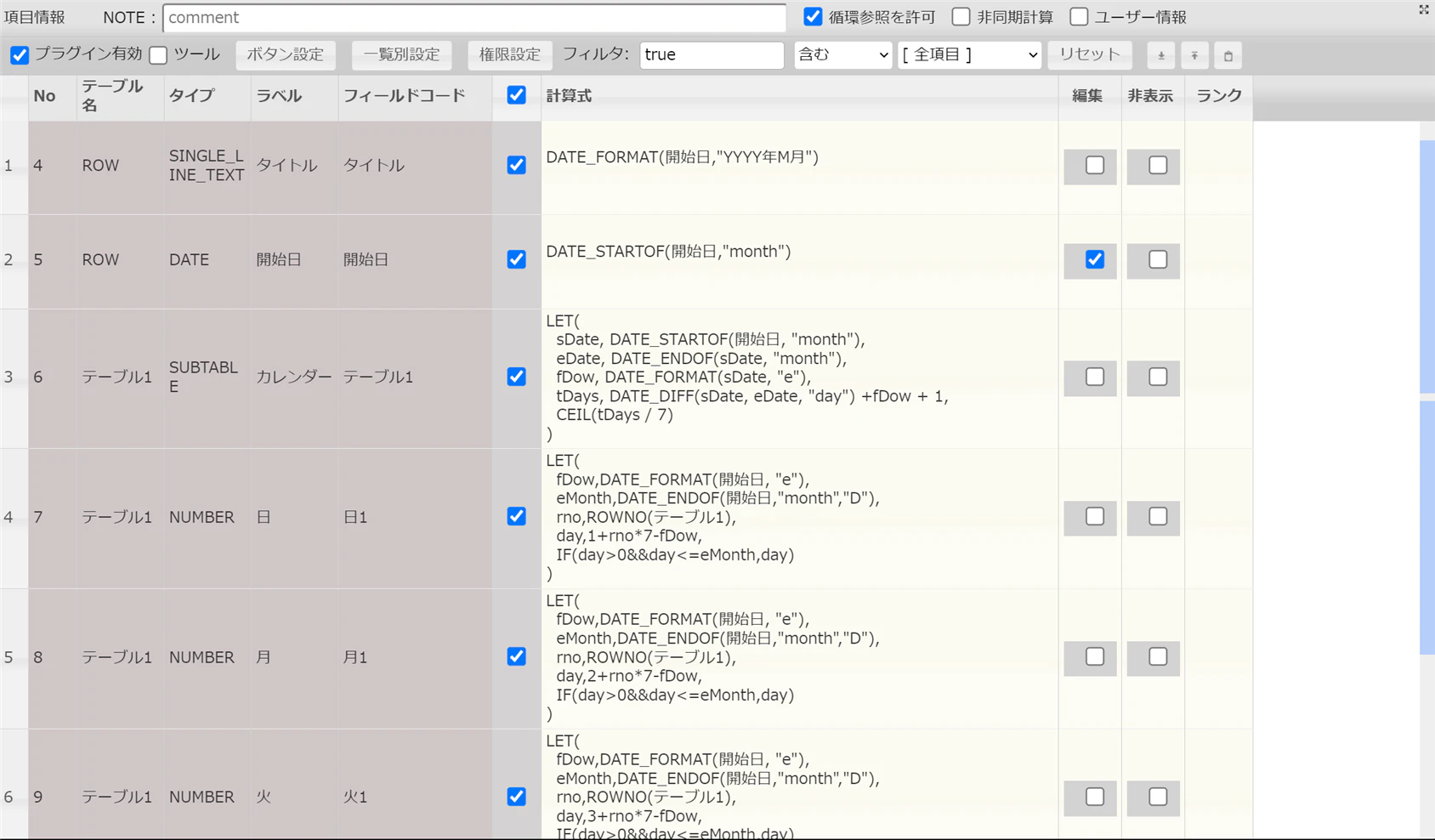Check the 非表示 checkbox for 月1 row
This screenshot has width=1435, height=840.
1158,657
